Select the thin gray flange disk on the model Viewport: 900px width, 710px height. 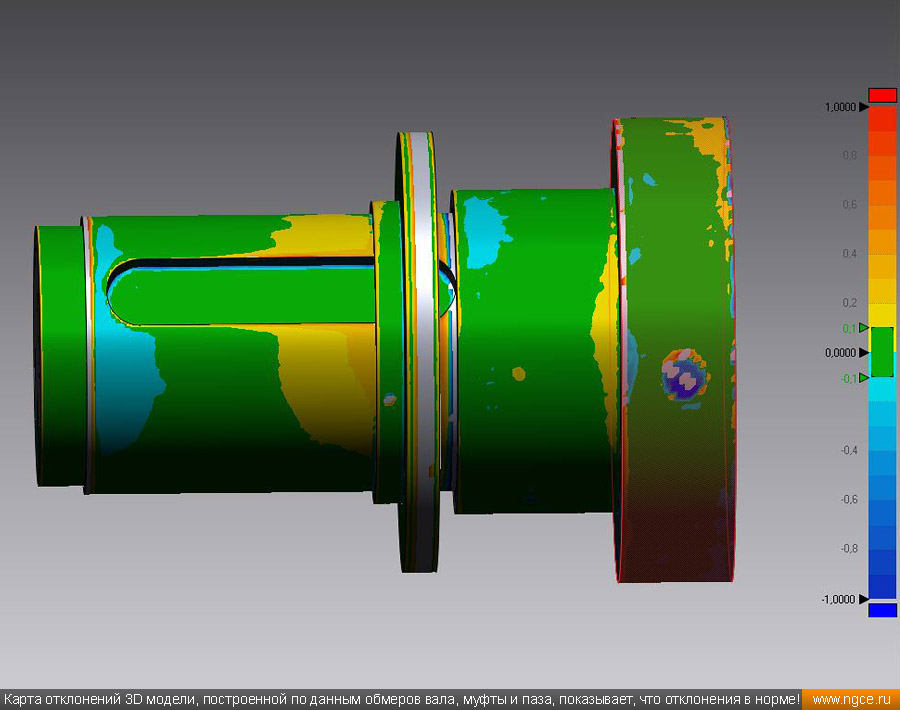(x=420, y=351)
